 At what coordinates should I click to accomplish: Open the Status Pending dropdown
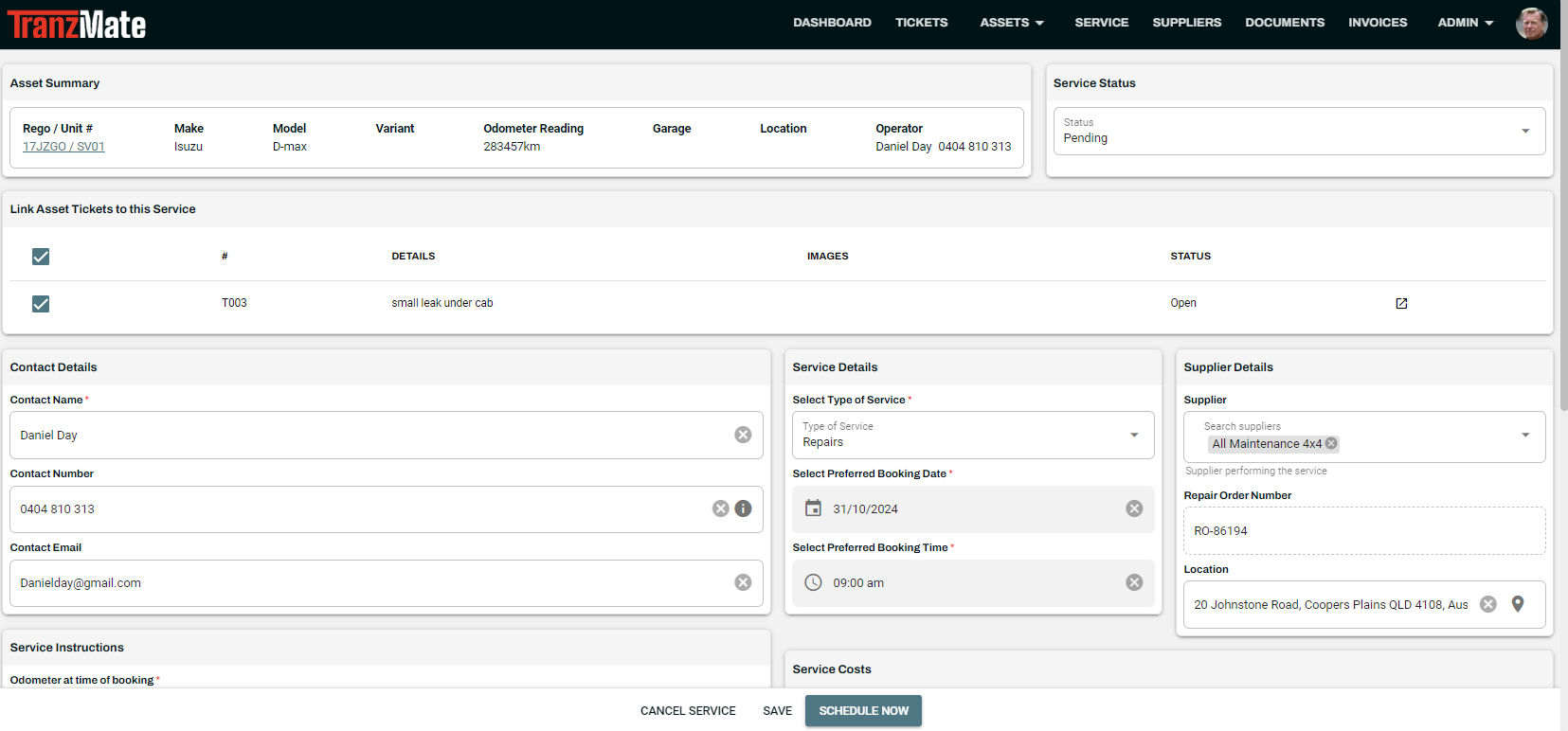(x=1299, y=131)
